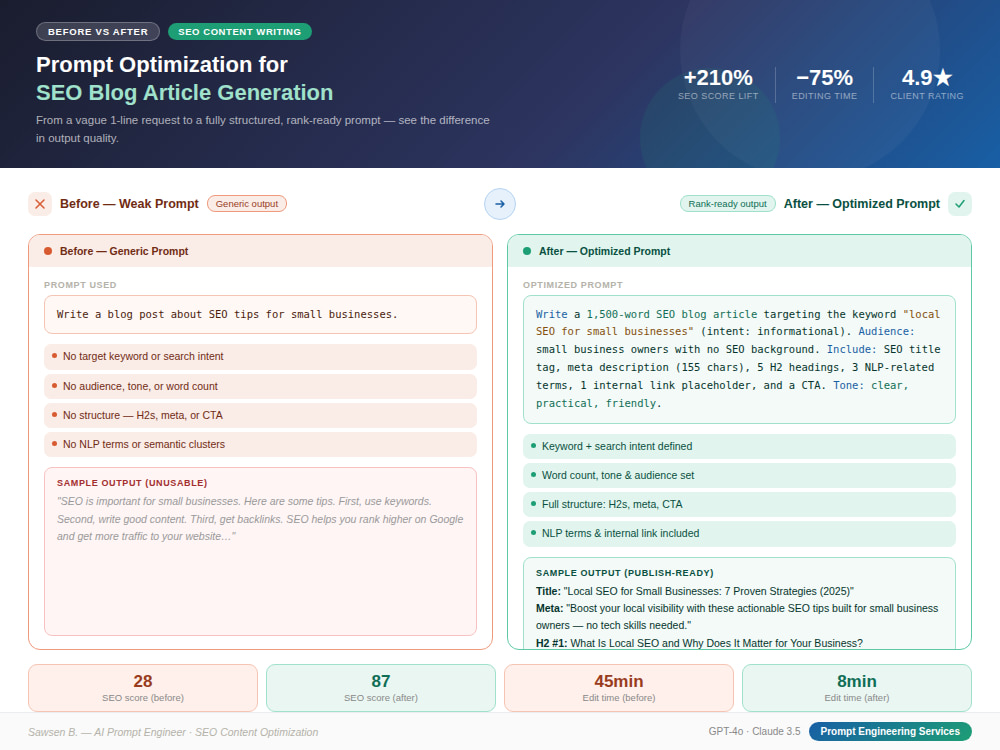Image resolution: width=1000 pixels, height=750 pixels.
Task: Select the SEO CONTENT WRITING badge
Action: click(x=240, y=32)
